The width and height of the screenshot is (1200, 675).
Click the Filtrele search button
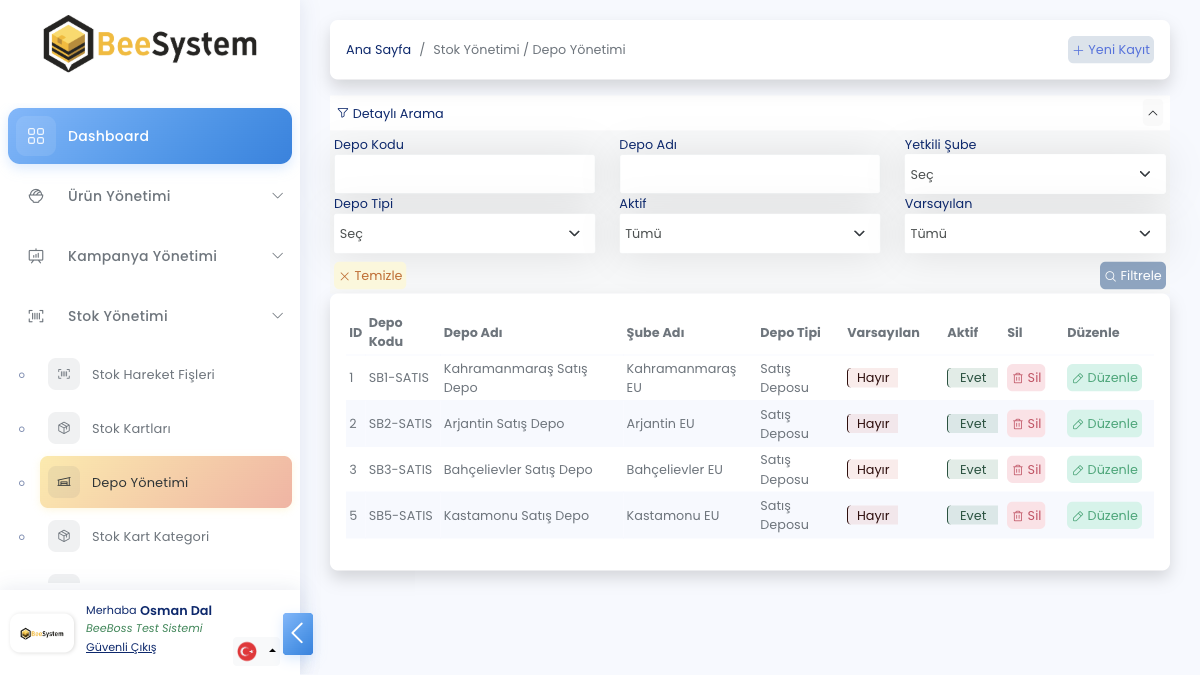tap(1133, 275)
